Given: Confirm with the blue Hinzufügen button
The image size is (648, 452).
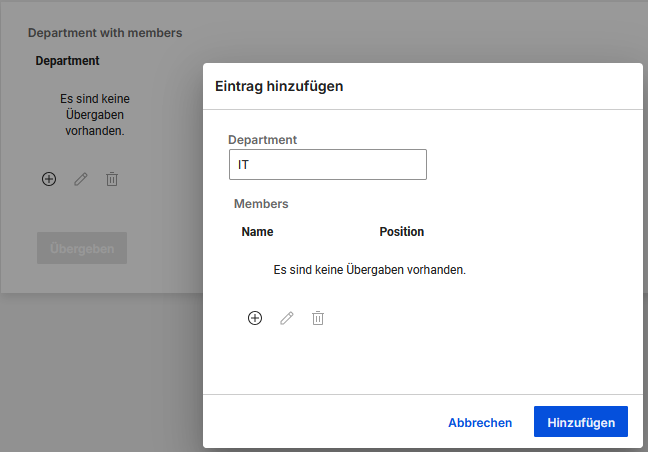Looking at the screenshot, I should coord(580,422).
